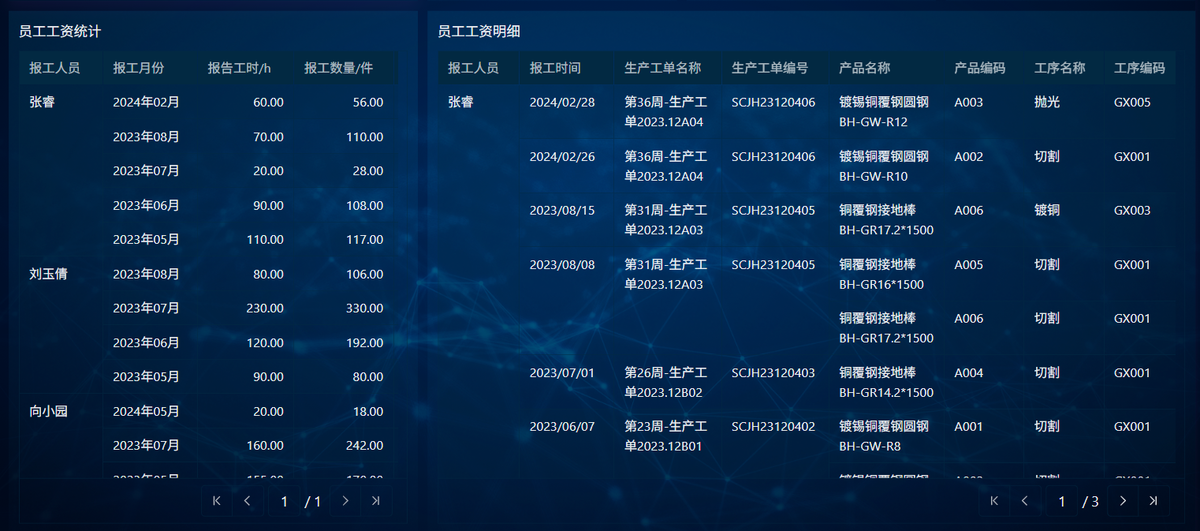1200x531 pixels.
Task: Jump to last page in salary statistics panel
Action: click(x=376, y=501)
